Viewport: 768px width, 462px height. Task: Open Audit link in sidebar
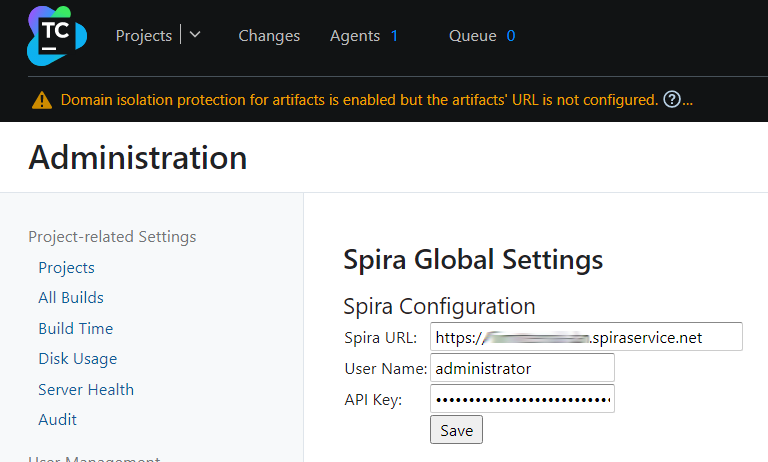click(57, 419)
